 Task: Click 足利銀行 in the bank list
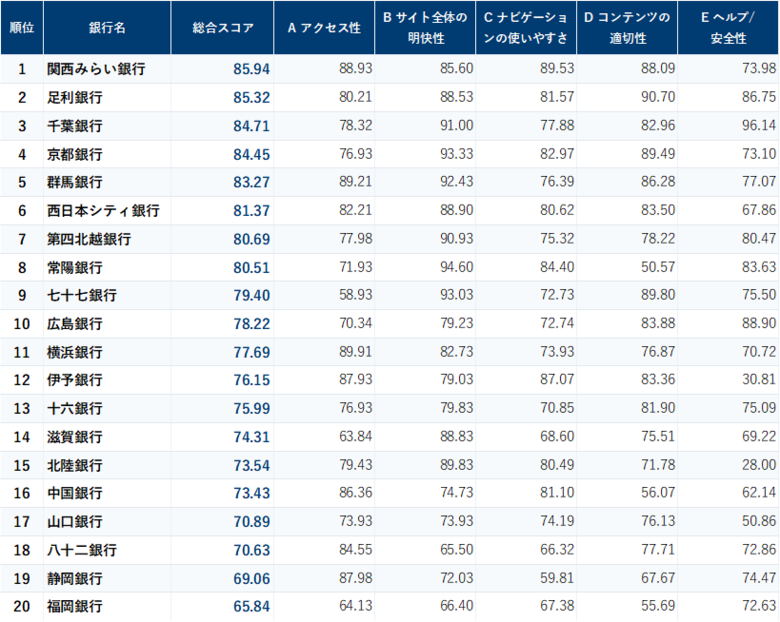pyautogui.click(x=75, y=97)
